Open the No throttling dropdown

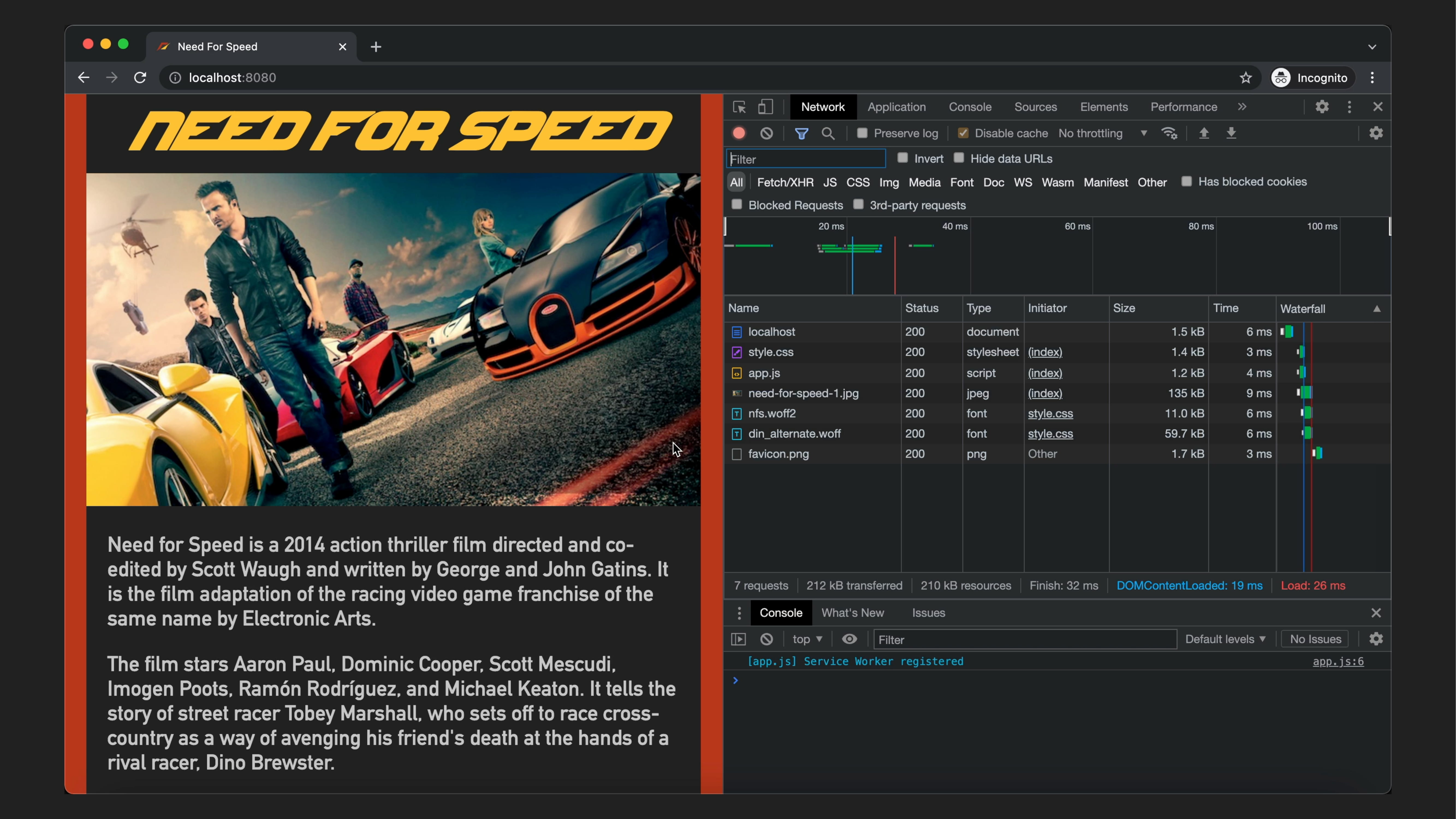(x=1102, y=133)
